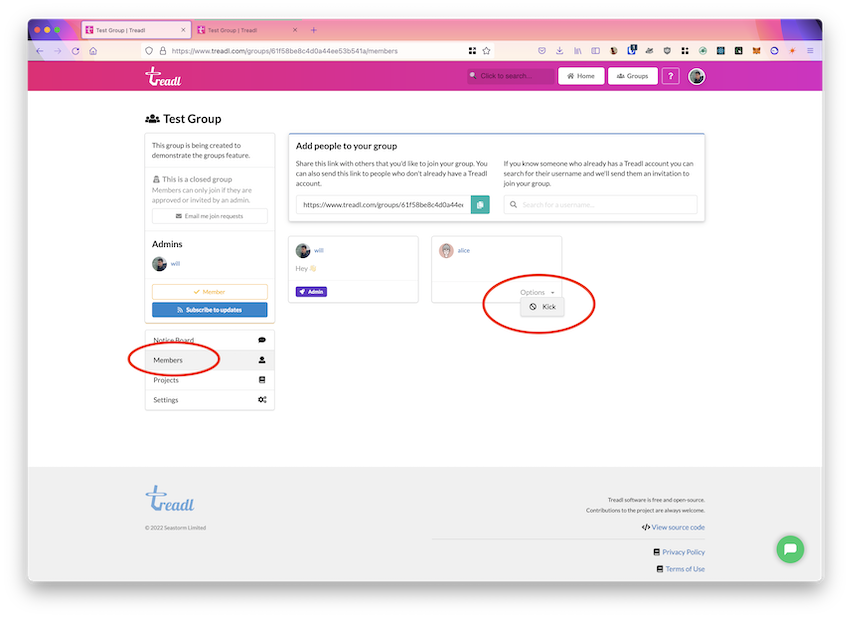Click the Members person icon
The height and width of the screenshot is (618, 850).
(x=262, y=360)
